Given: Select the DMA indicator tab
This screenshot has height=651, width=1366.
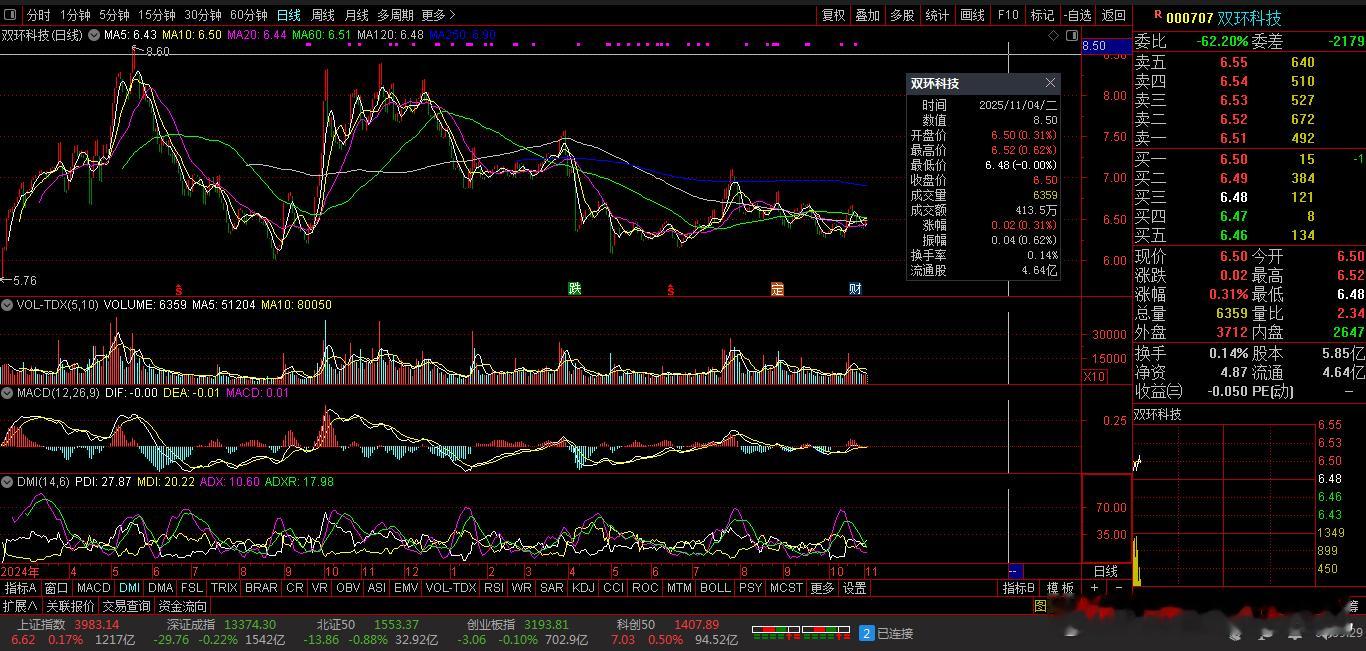Looking at the screenshot, I should click(160, 588).
